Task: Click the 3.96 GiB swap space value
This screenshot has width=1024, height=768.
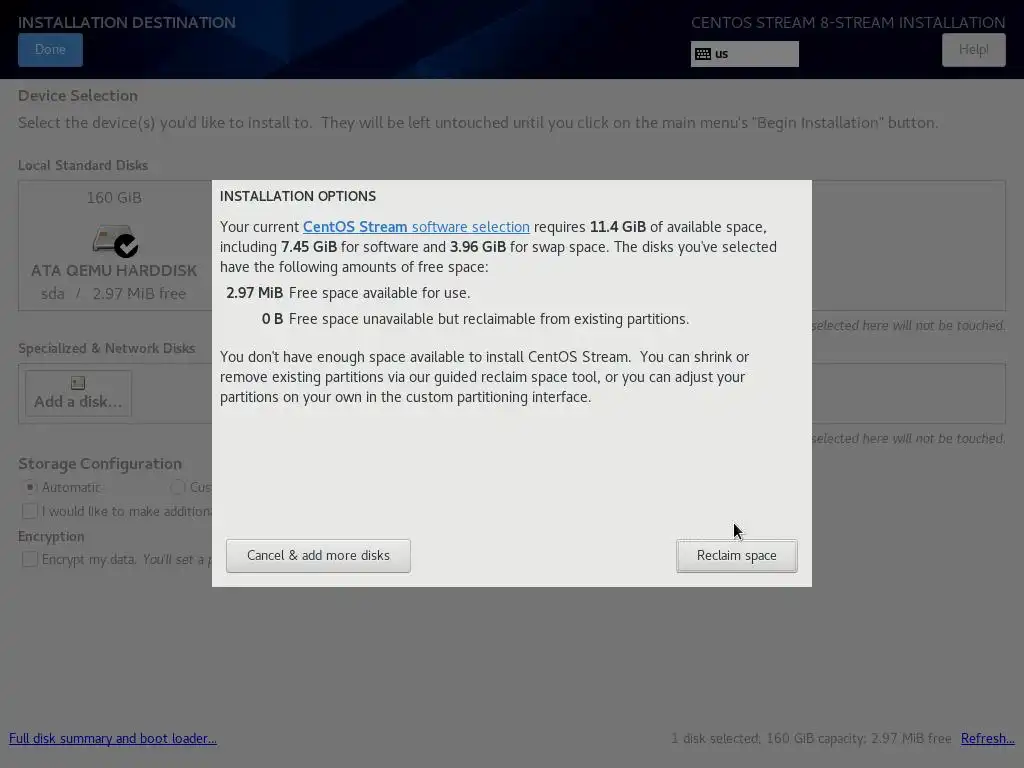Action: click(x=477, y=247)
